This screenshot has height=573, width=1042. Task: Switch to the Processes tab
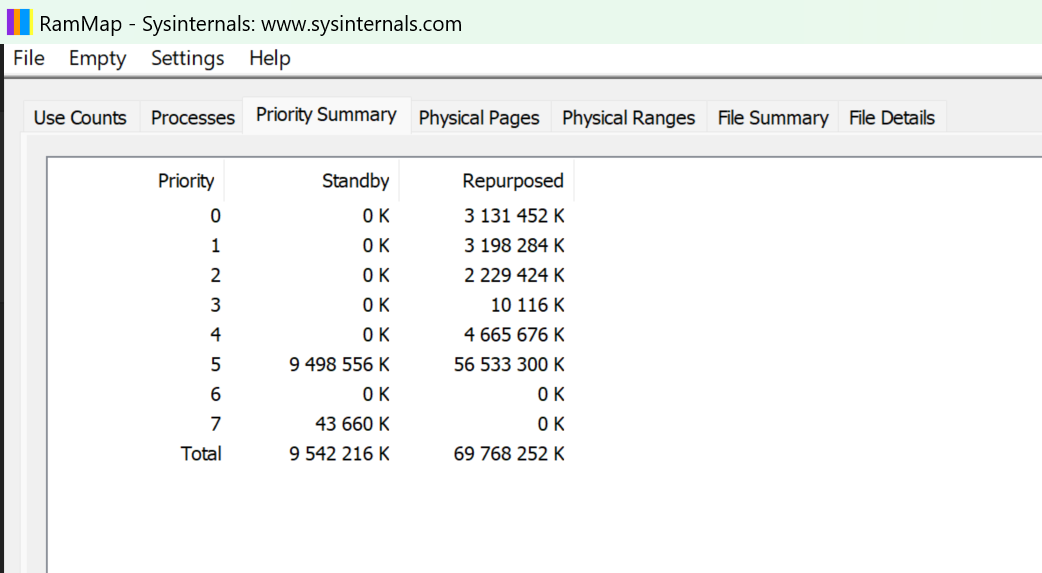pyautogui.click(x=193, y=118)
